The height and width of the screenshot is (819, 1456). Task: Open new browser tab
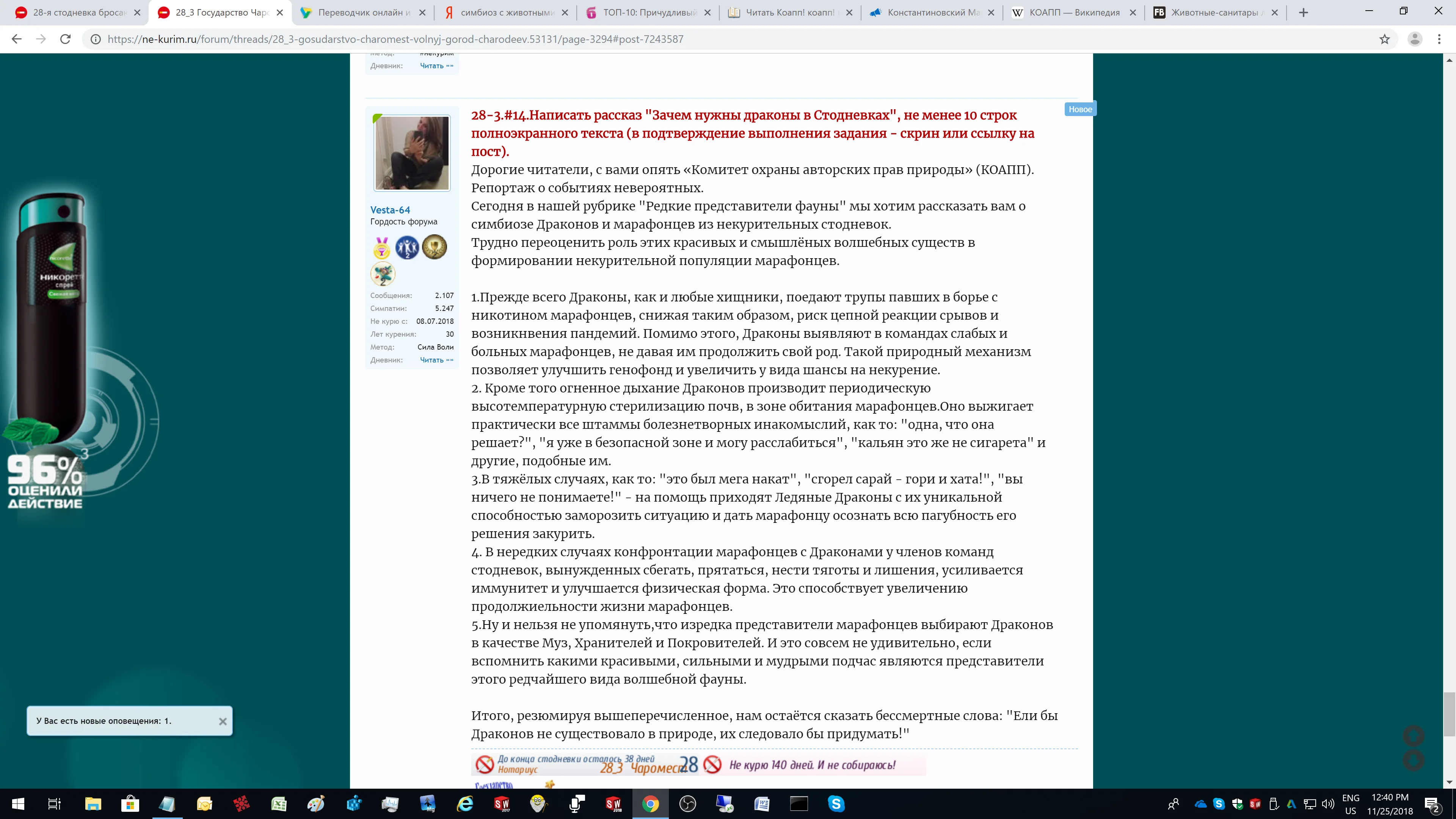pyautogui.click(x=1304, y=13)
